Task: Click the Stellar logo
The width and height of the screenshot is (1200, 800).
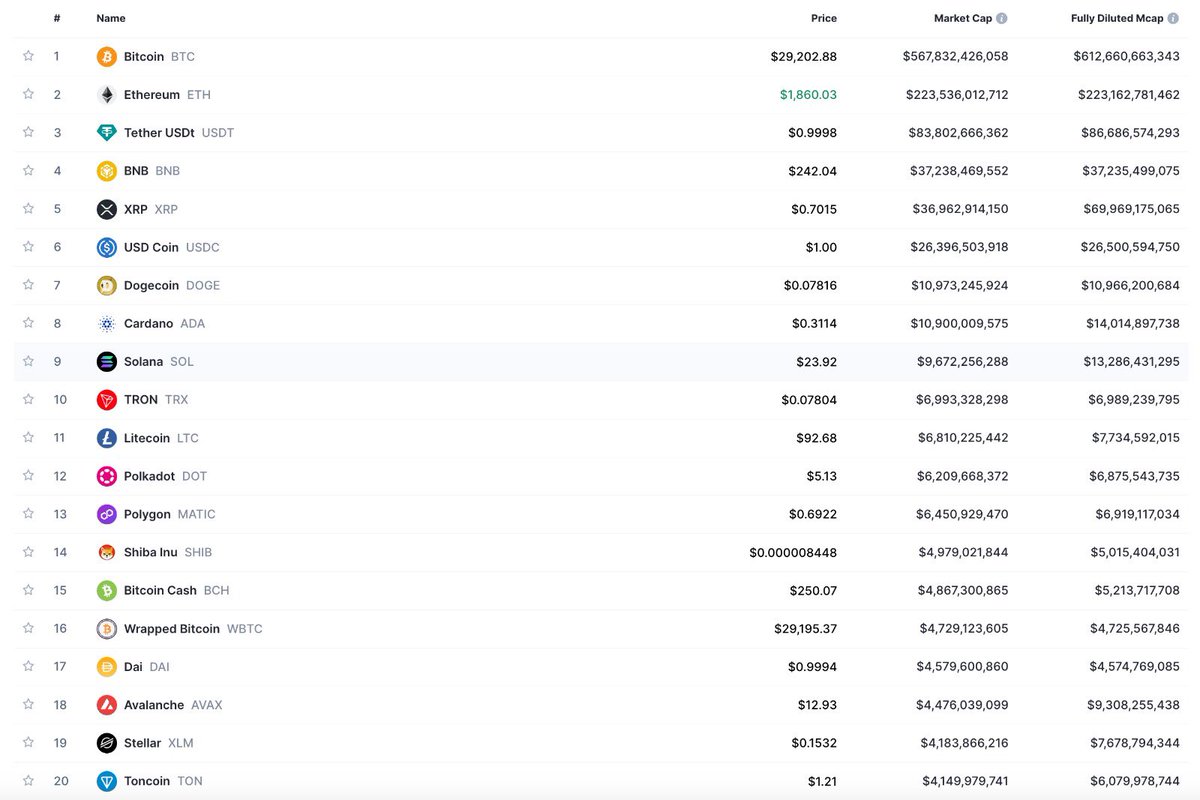Action: pos(107,743)
